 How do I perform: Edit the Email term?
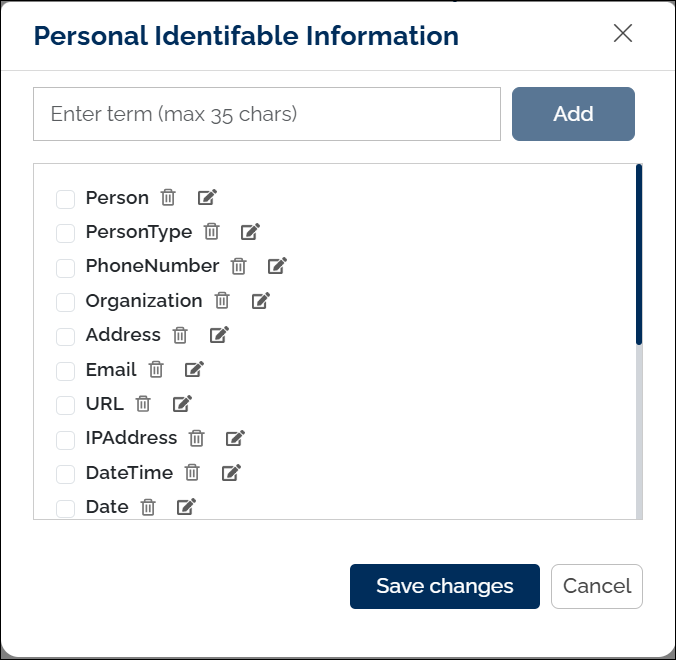[x=194, y=369]
